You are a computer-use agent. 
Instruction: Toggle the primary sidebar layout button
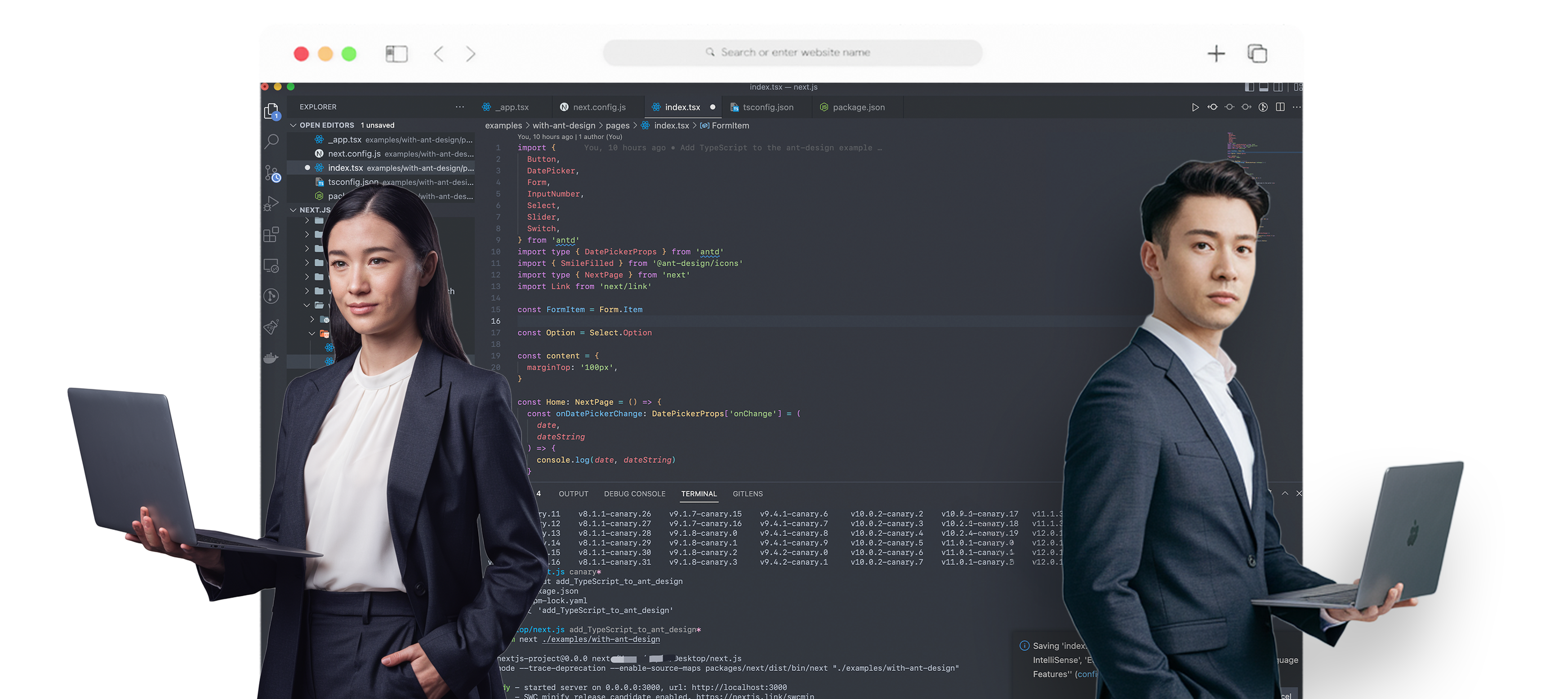pyautogui.click(x=1249, y=87)
